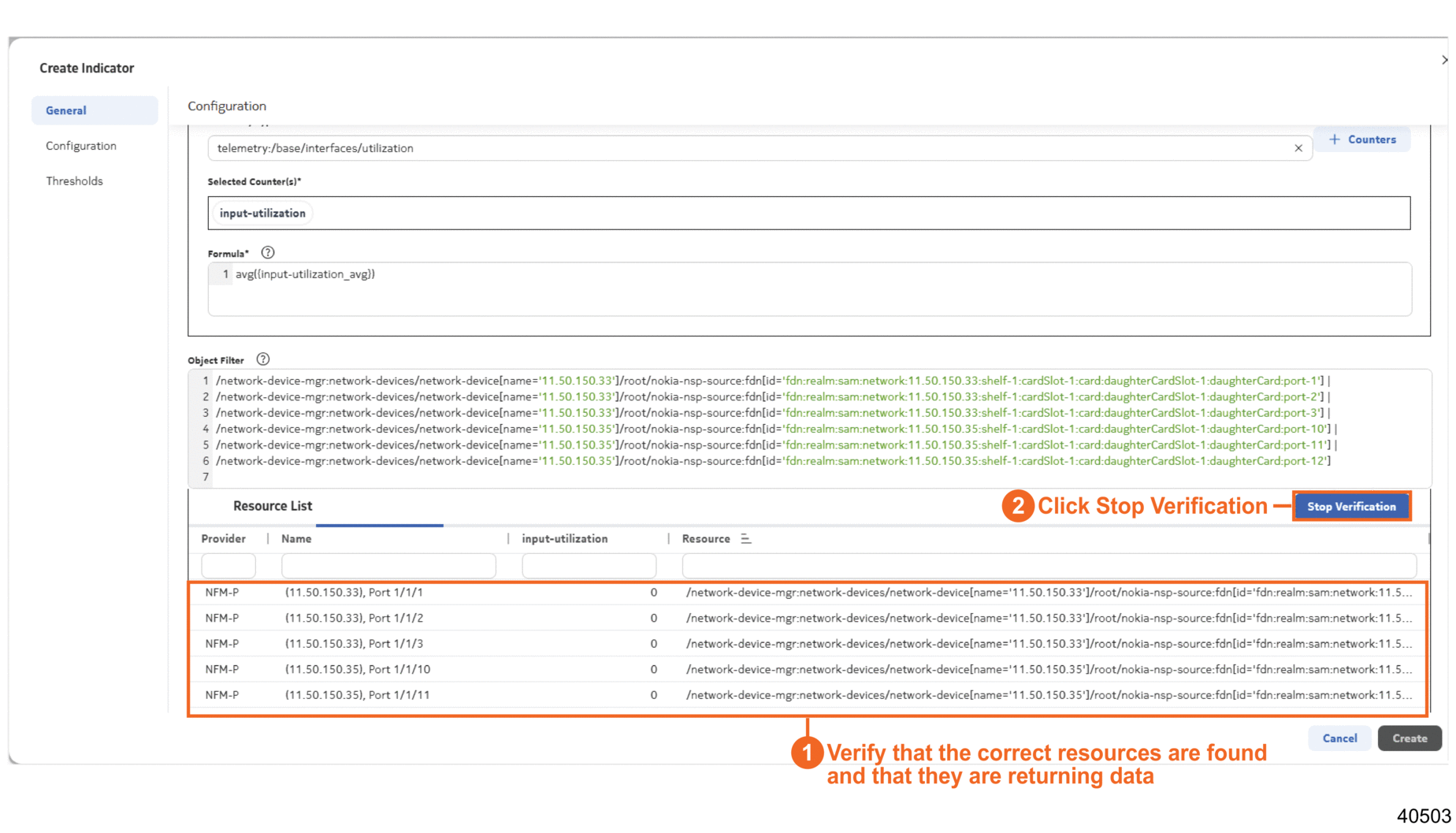The image size is (1456, 833).
Task: Click the Name column filter field
Action: [x=388, y=565]
